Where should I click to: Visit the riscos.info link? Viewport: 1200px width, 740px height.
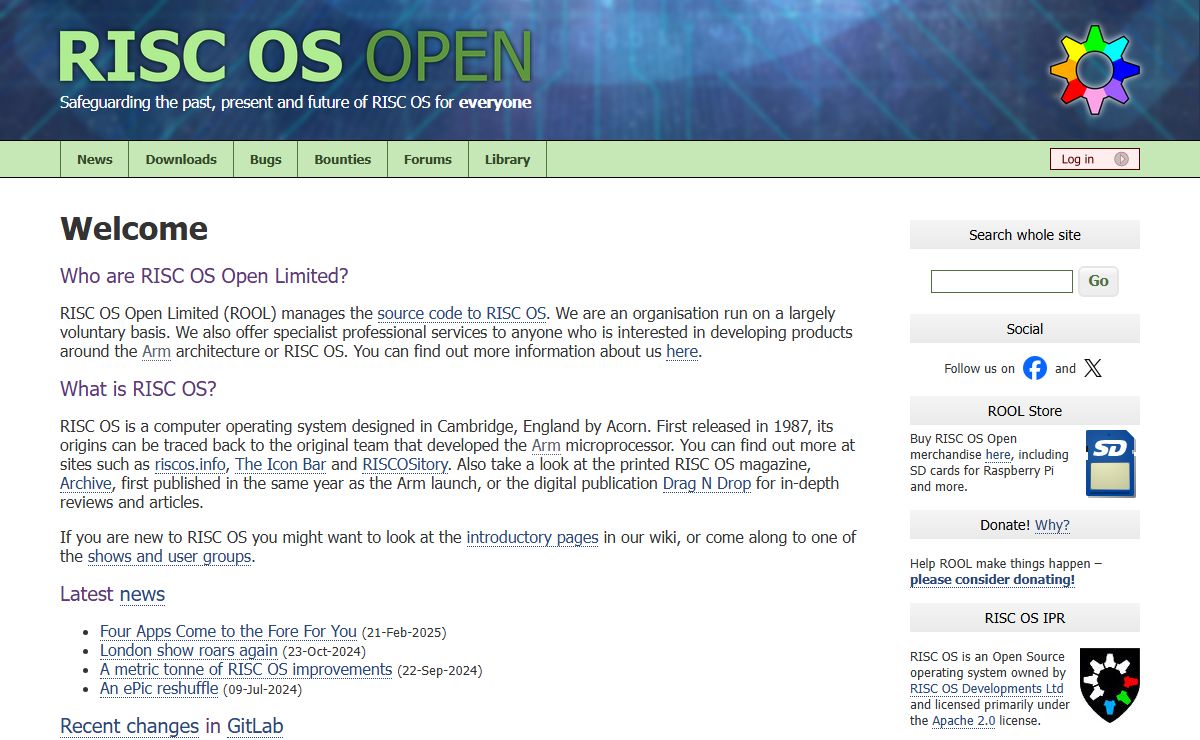pos(190,464)
